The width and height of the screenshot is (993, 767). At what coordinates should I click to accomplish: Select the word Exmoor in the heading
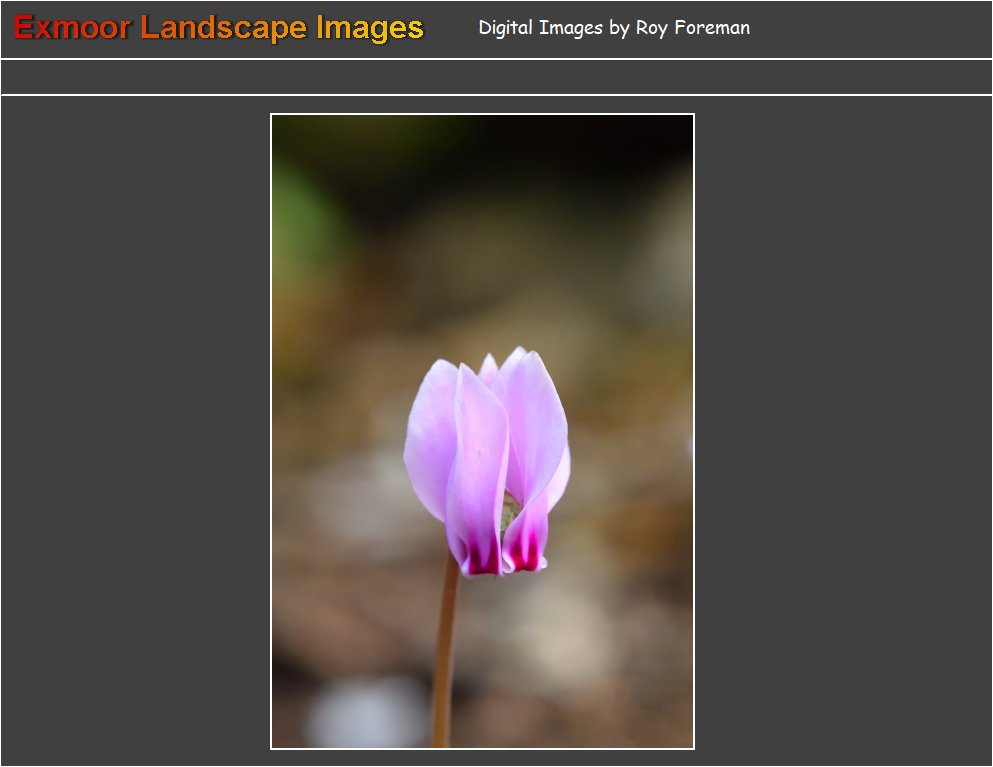pos(72,28)
